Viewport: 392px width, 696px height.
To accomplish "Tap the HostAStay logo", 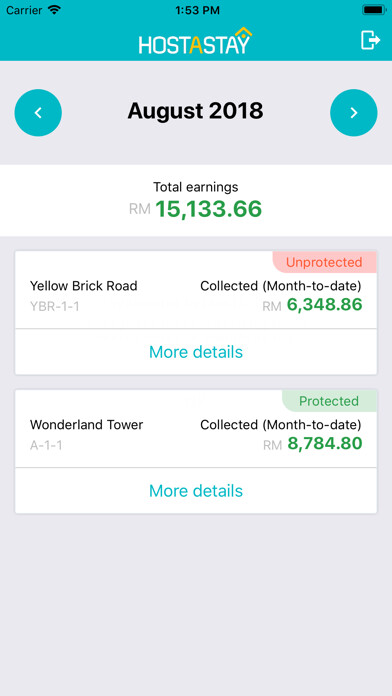I will (196, 41).
